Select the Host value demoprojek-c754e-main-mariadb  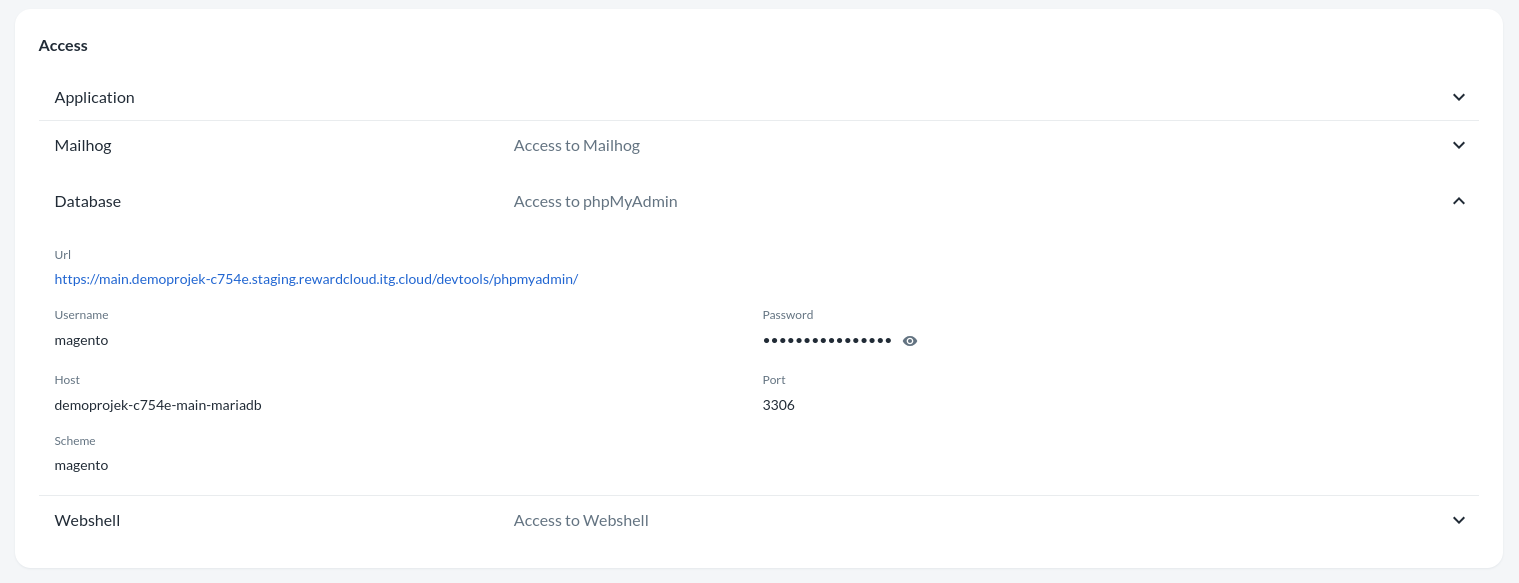point(157,405)
